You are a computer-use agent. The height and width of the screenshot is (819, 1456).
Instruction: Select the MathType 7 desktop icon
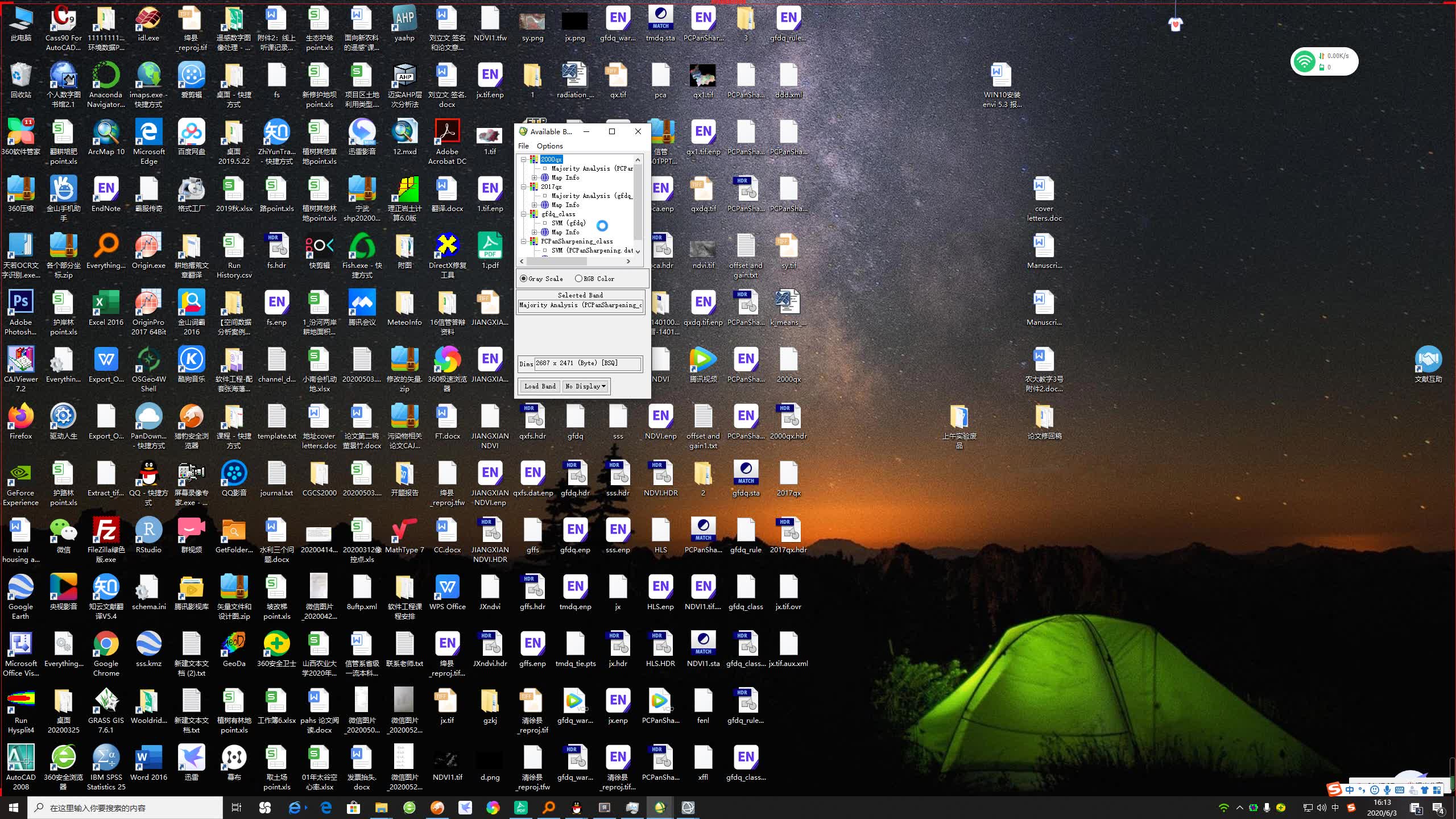coord(405,536)
